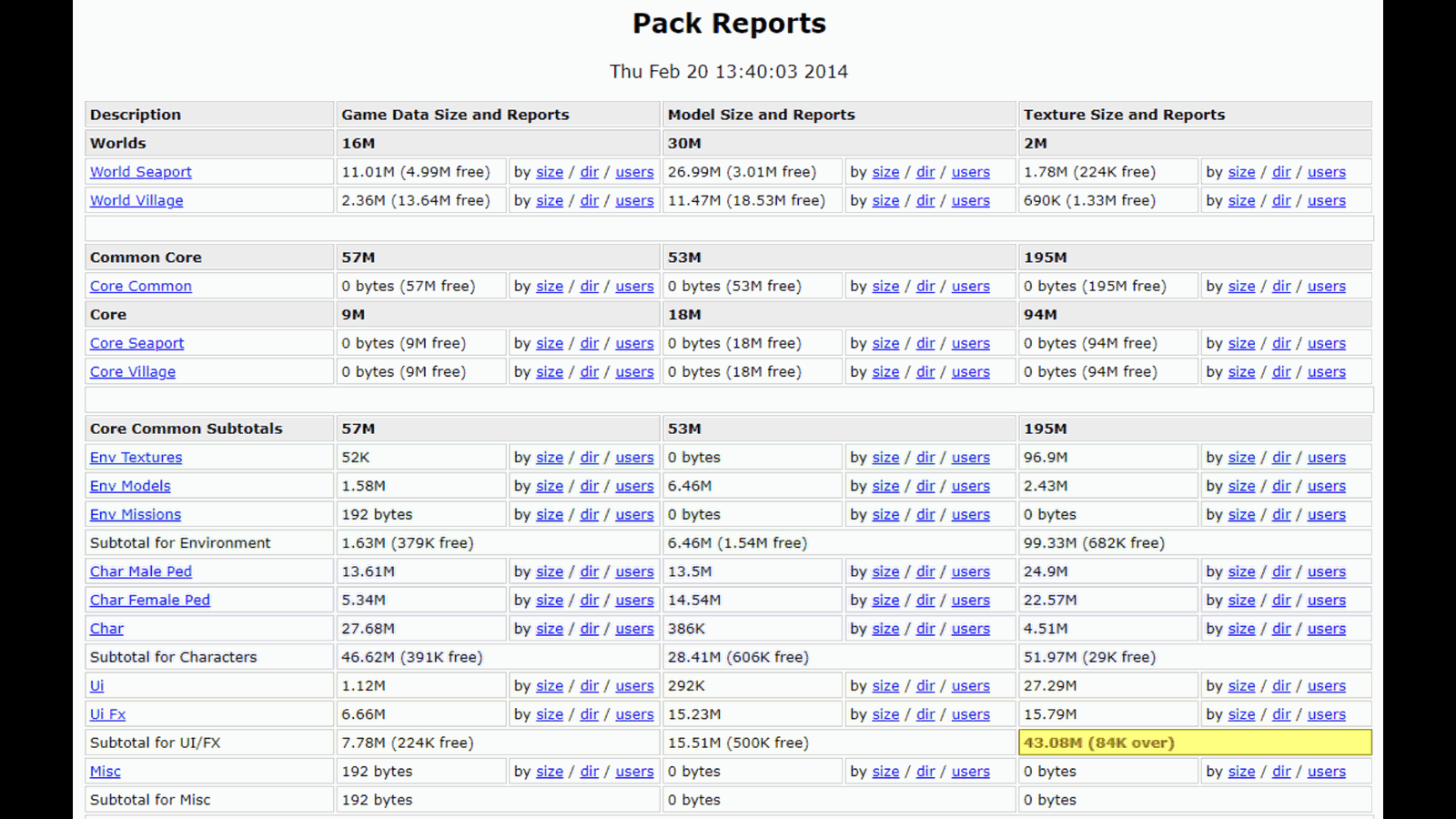1456x819 pixels.
Task: Open the World Village link
Action: 136,200
